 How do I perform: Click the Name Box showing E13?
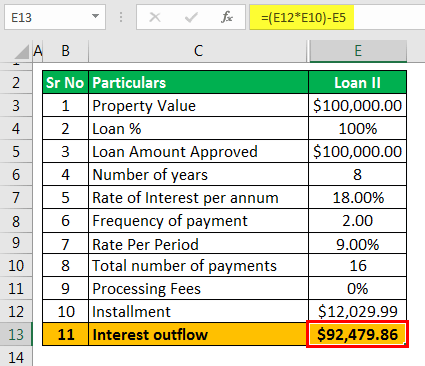pyautogui.click(x=55, y=17)
